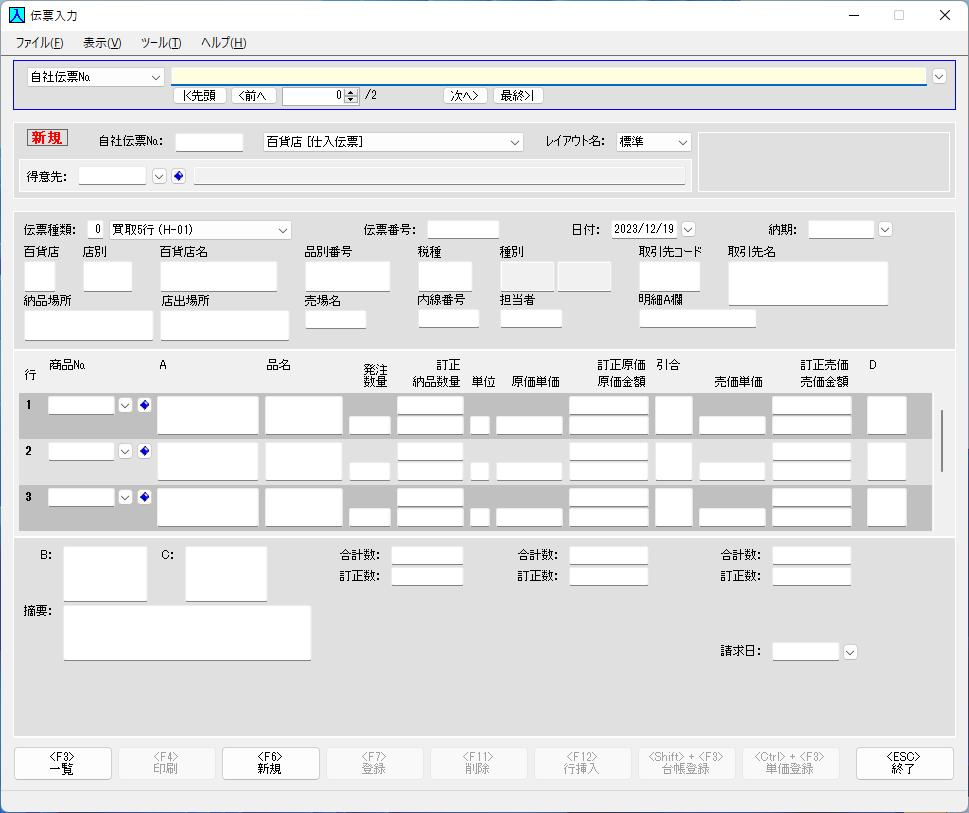The width and height of the screenshot is (969, 813).
Task: Click the ESC 終了 button
Action: point(904,763)
